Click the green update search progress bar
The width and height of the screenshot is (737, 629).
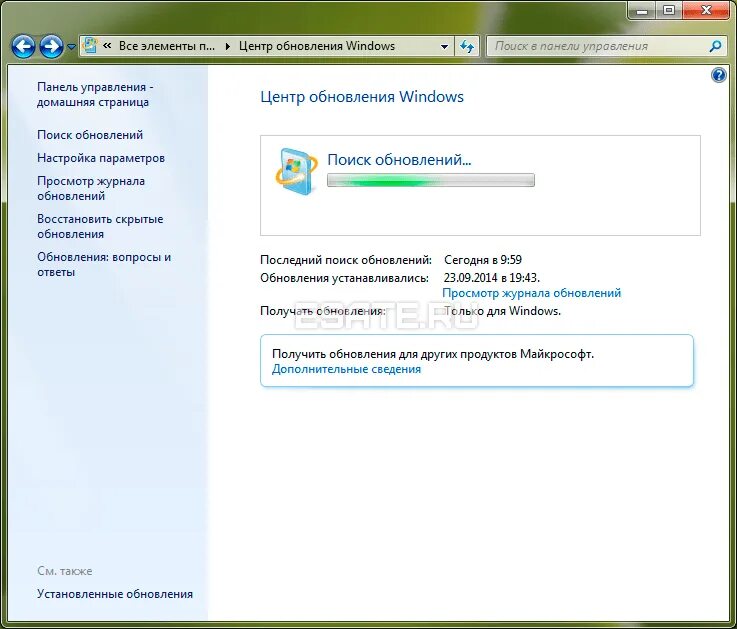point(431,181)
